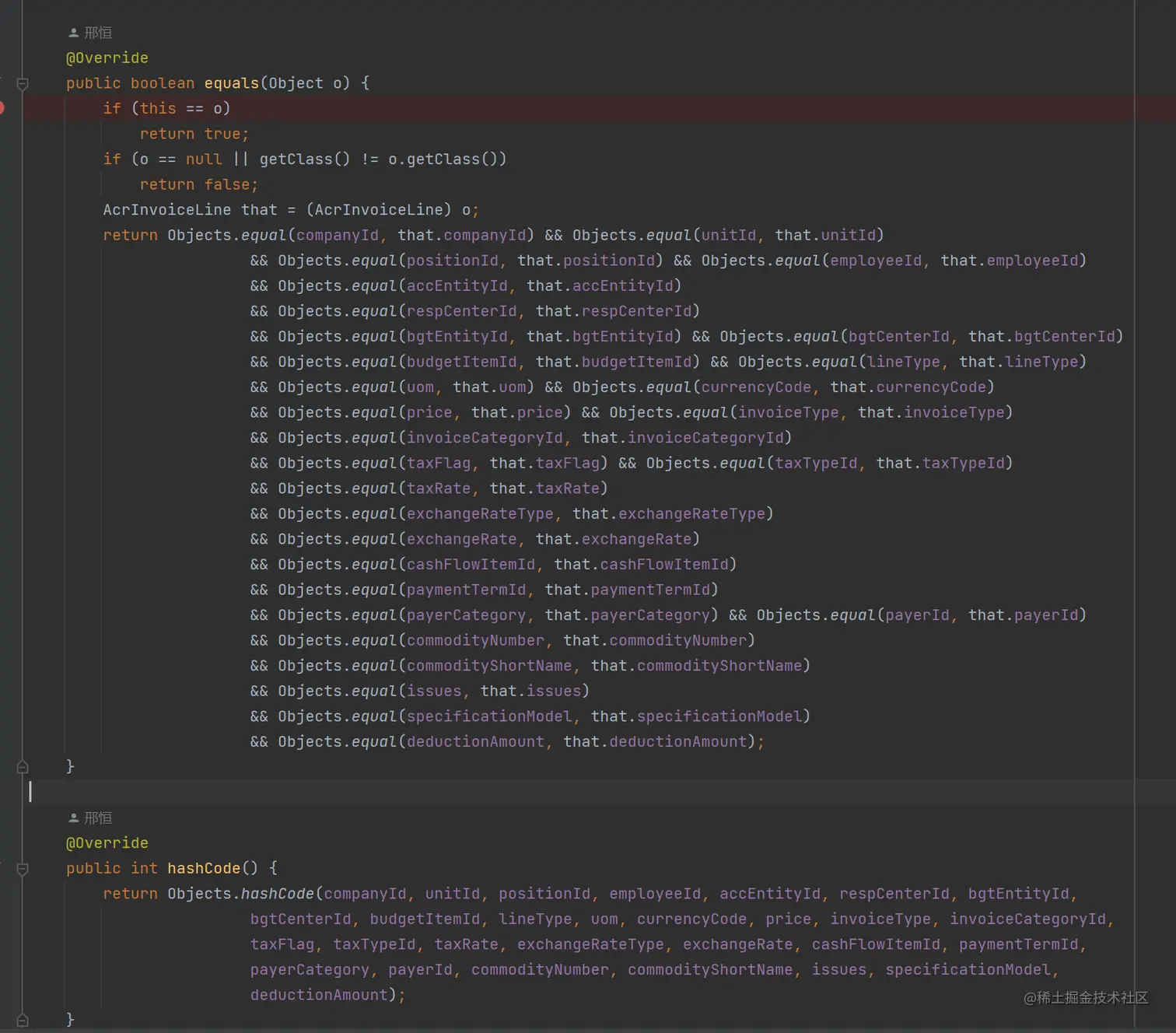1176x1033 pixels.
Task: Click 'that.commodityNumber' in the equals comparison
Action: pos(655,640)
